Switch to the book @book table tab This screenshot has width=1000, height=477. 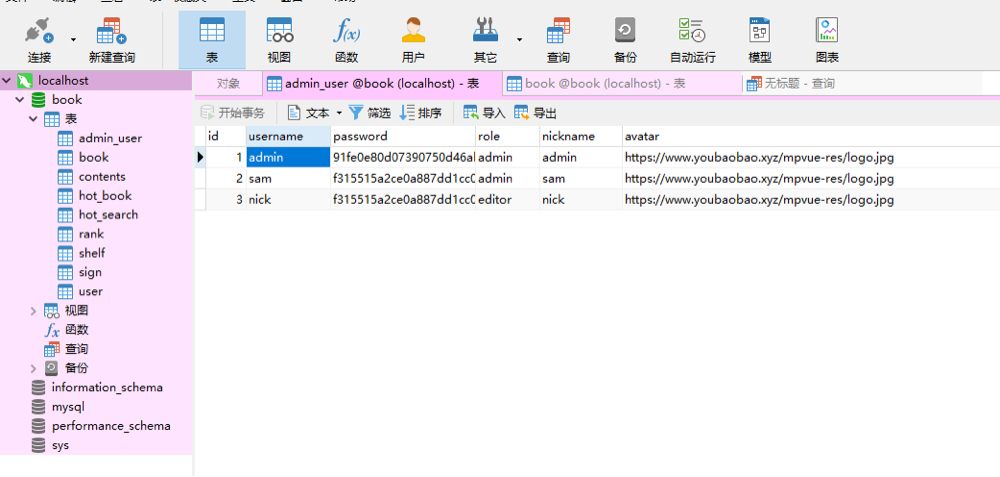622,84
